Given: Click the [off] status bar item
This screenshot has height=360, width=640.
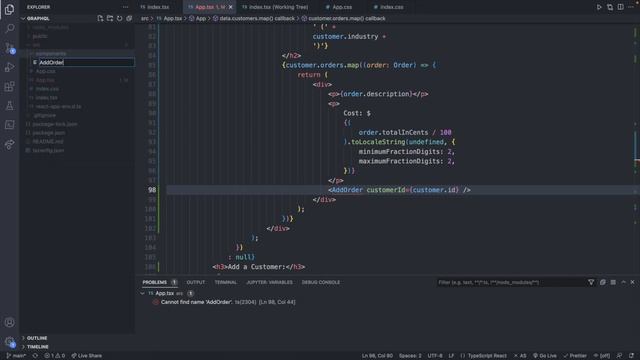Looking at the screenshot, I should click(x=602, y=356).
